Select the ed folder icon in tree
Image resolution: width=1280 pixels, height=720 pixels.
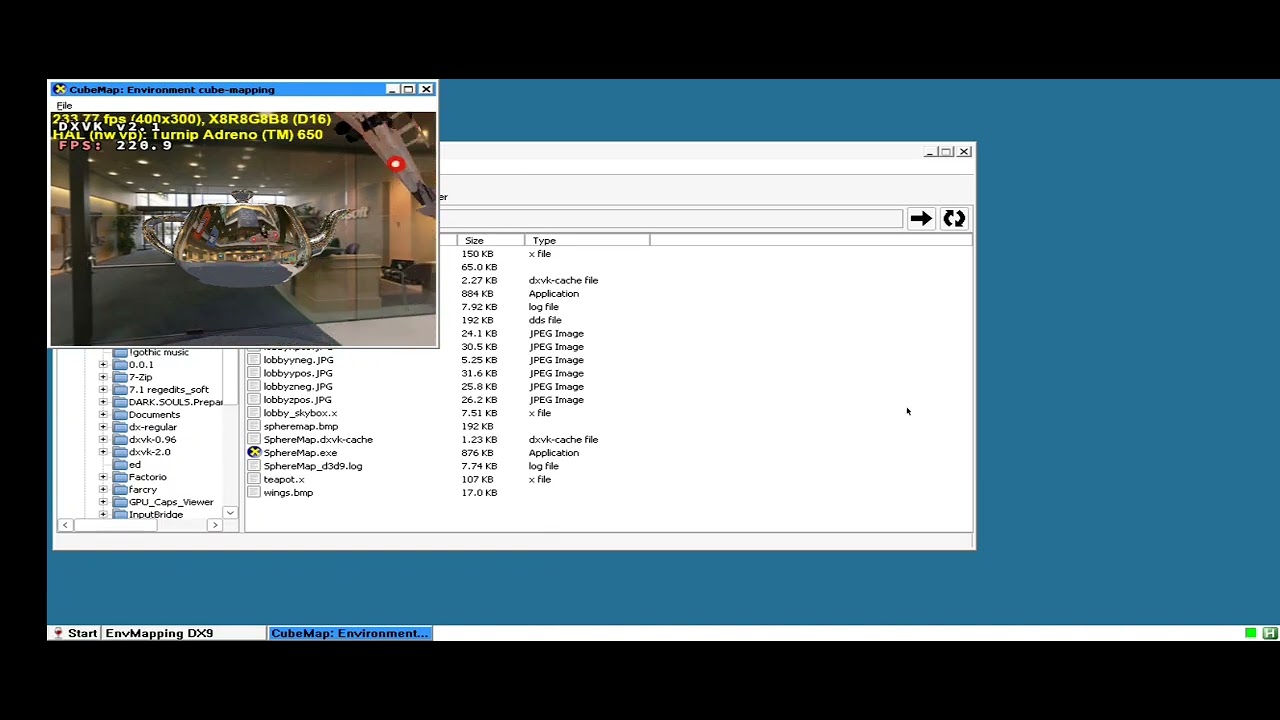[x=120, y=465]
